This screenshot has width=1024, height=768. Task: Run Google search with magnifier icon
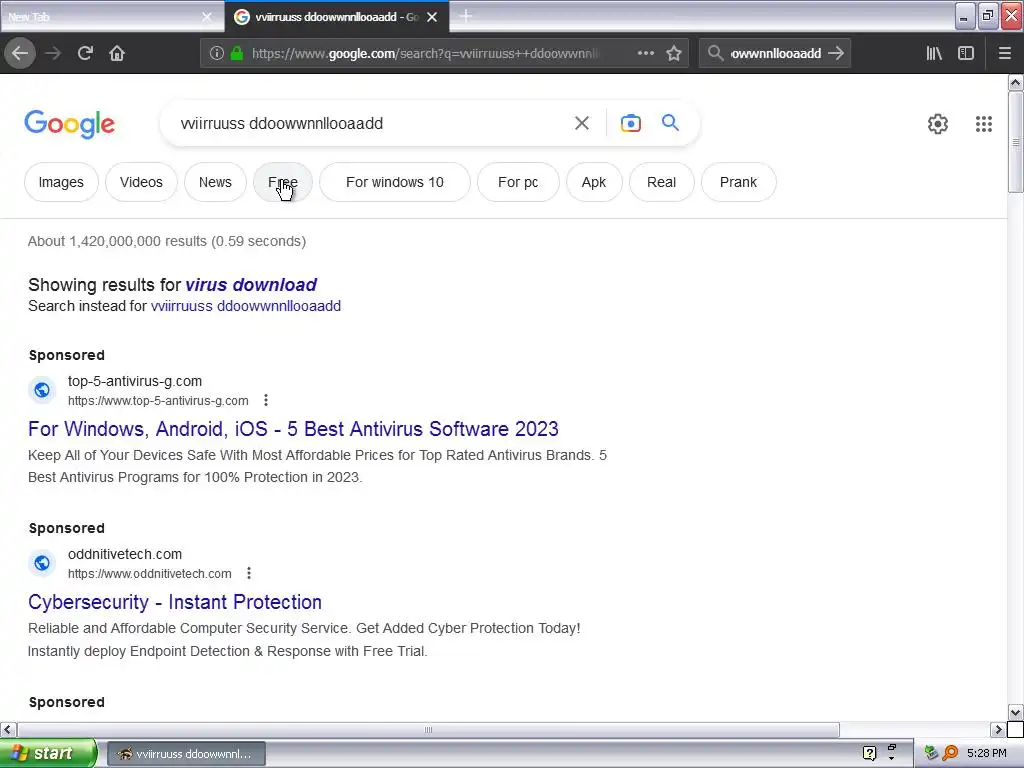pos(670,122)
